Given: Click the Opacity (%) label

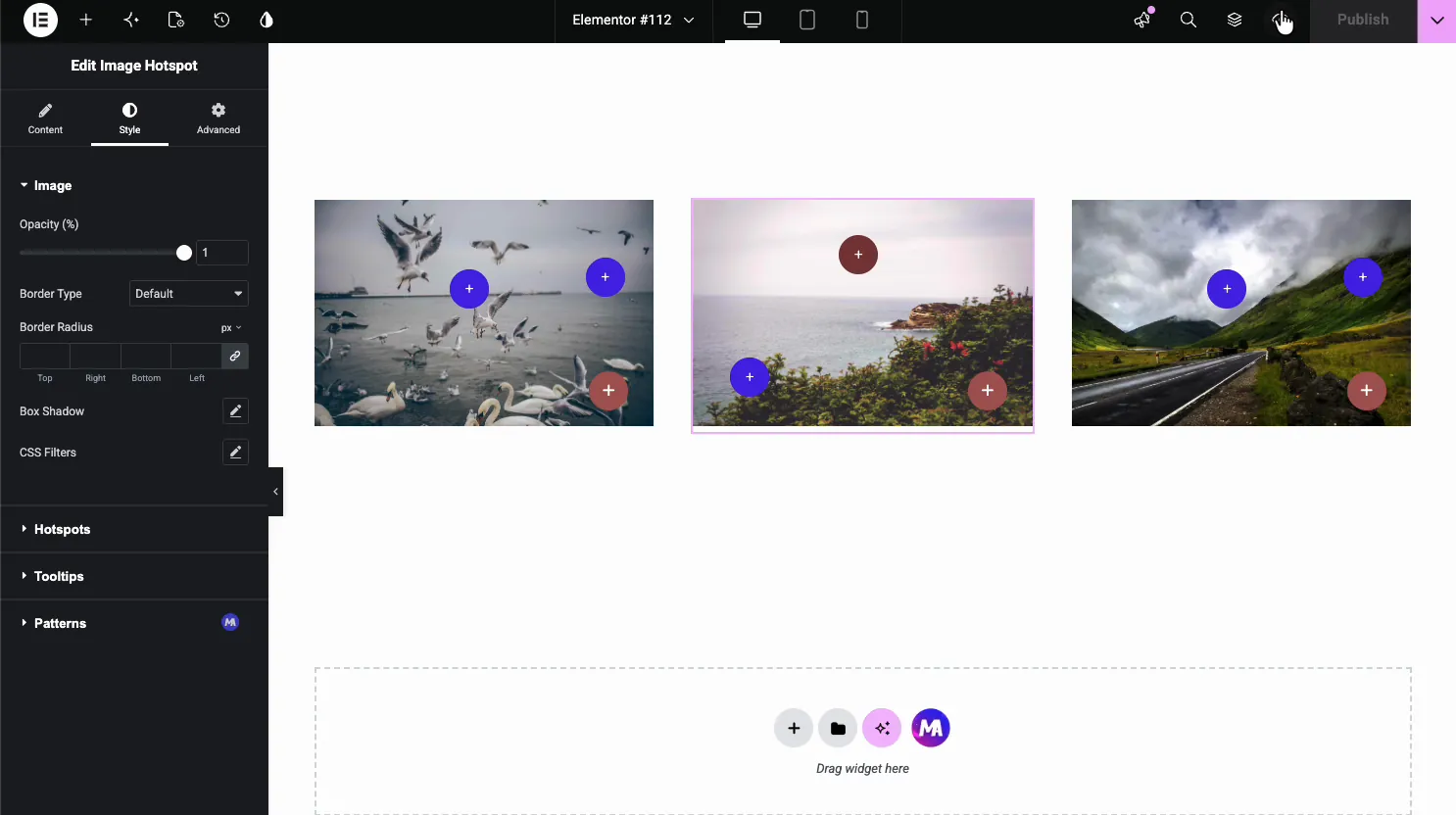Looking at the screenshot, I should coord(49,224).
